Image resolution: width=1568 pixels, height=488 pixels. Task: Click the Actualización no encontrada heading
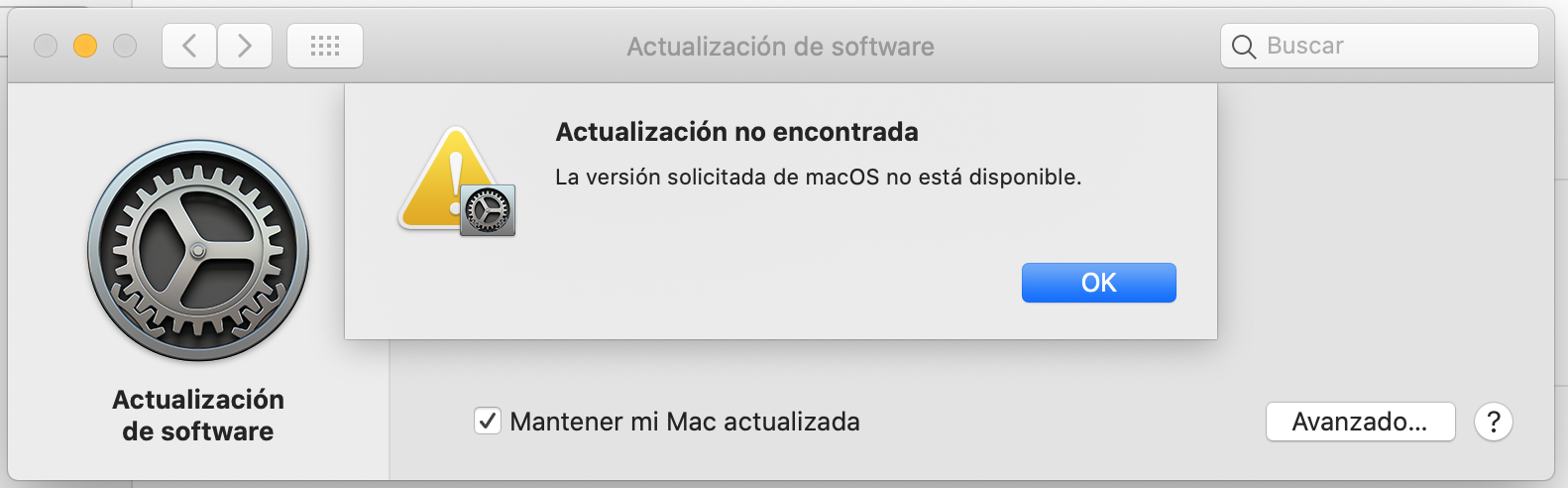coord(736,132)
